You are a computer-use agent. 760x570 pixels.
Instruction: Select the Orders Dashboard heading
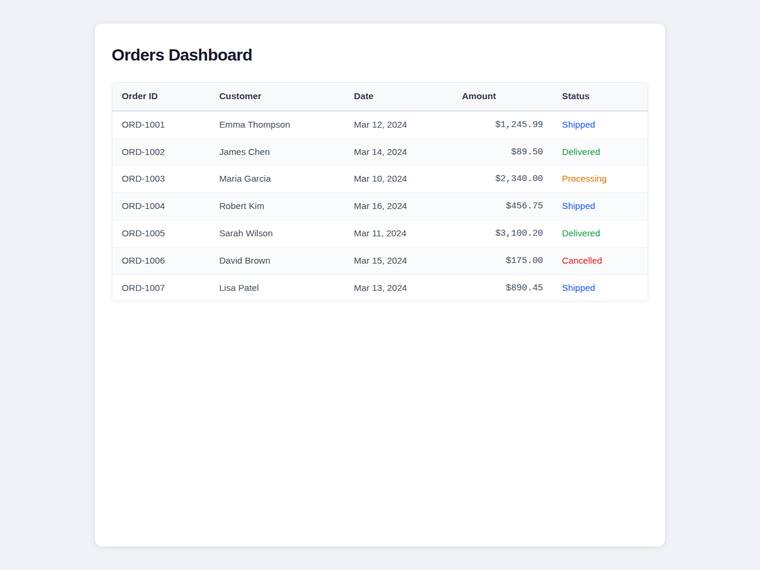point(182,55)
